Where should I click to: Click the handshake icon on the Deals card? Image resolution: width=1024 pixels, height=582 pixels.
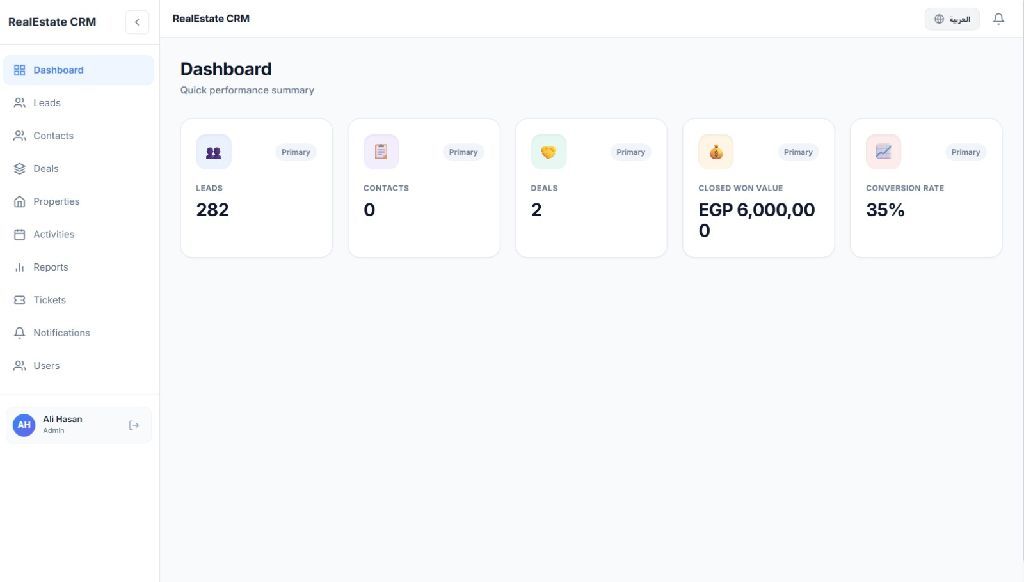(549, 152)
